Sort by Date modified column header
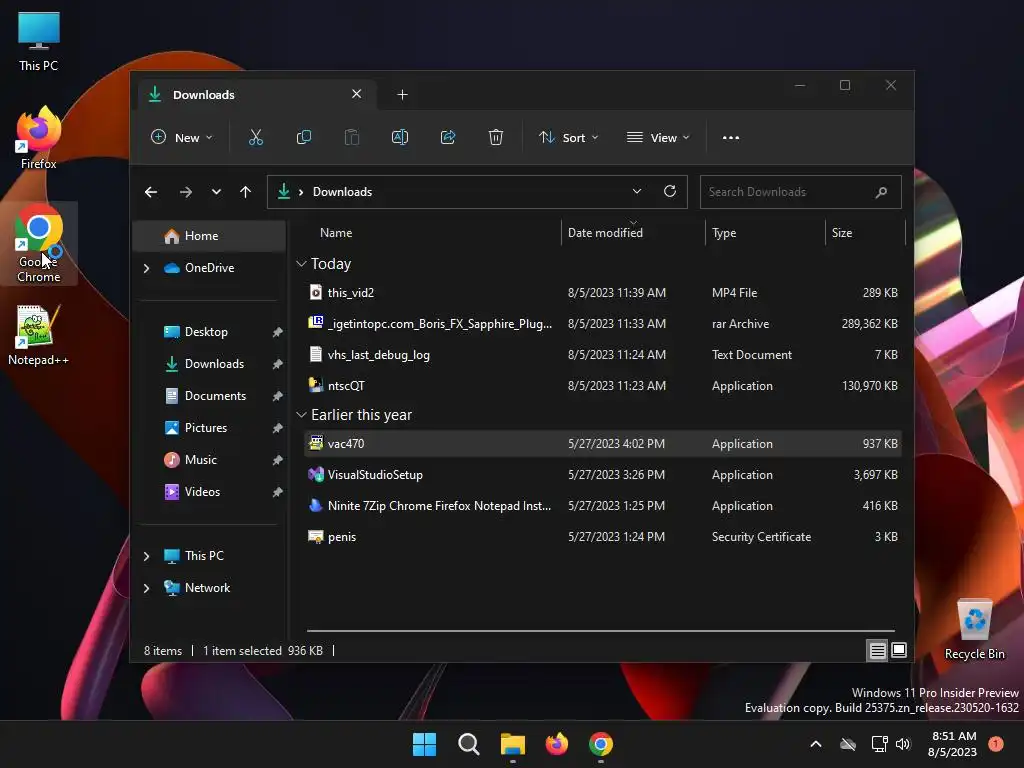The width and height of the screenshot is (1024, 768). (633, 232)
